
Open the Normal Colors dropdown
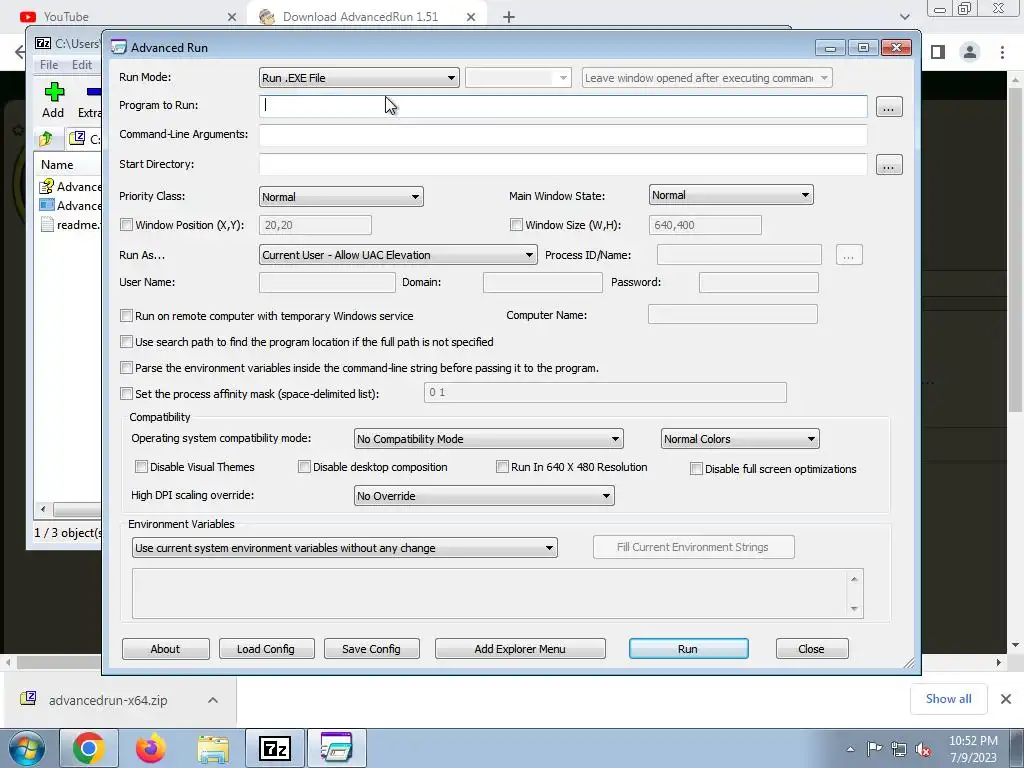click(x=740, y=439)
